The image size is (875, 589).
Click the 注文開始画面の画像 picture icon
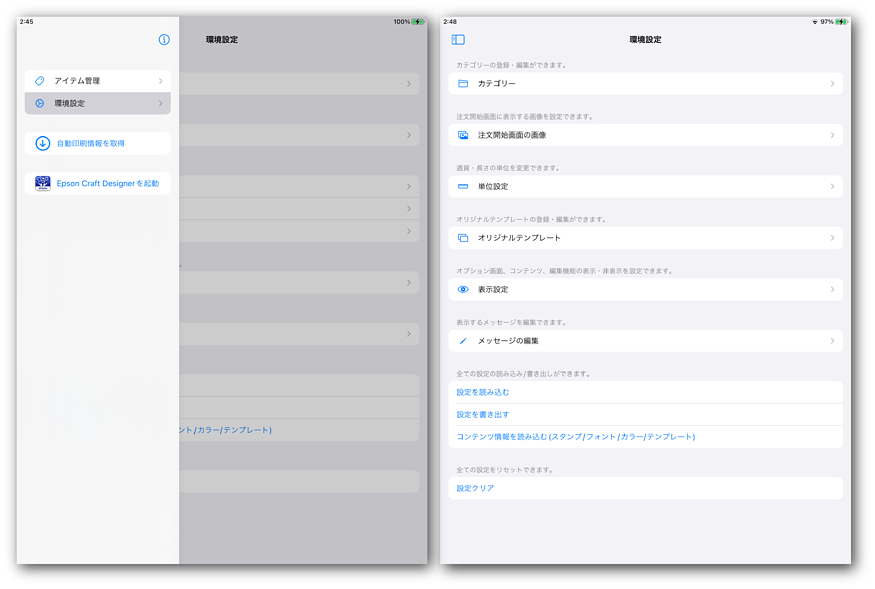pos(463,135)
